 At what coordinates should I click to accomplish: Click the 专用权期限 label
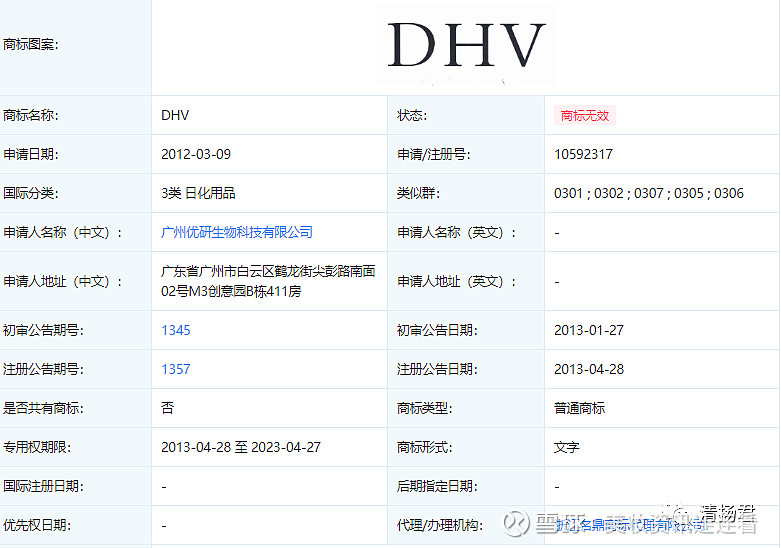37,447
